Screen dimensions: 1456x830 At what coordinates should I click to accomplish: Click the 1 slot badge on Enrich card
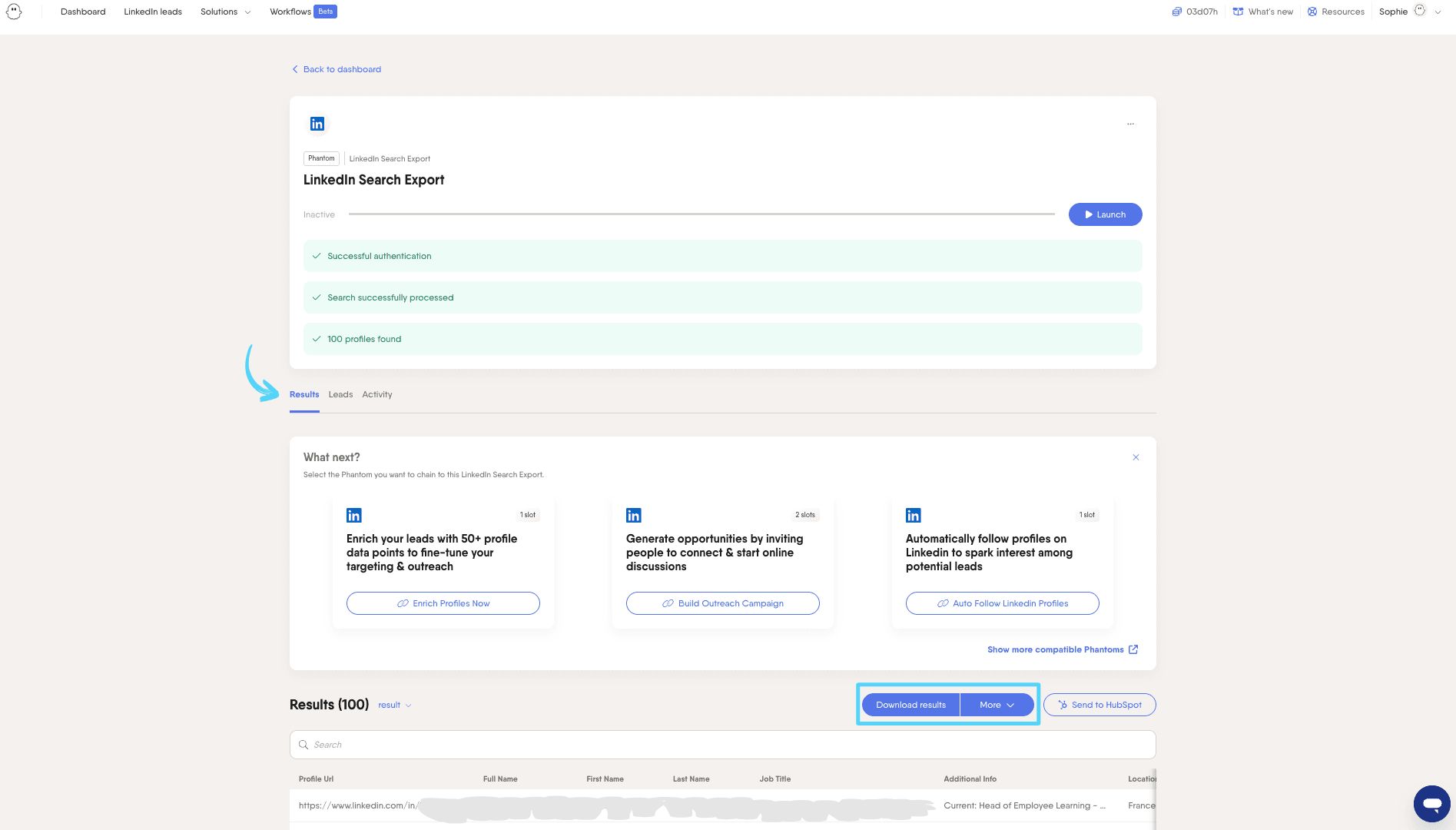click(528, 515)
